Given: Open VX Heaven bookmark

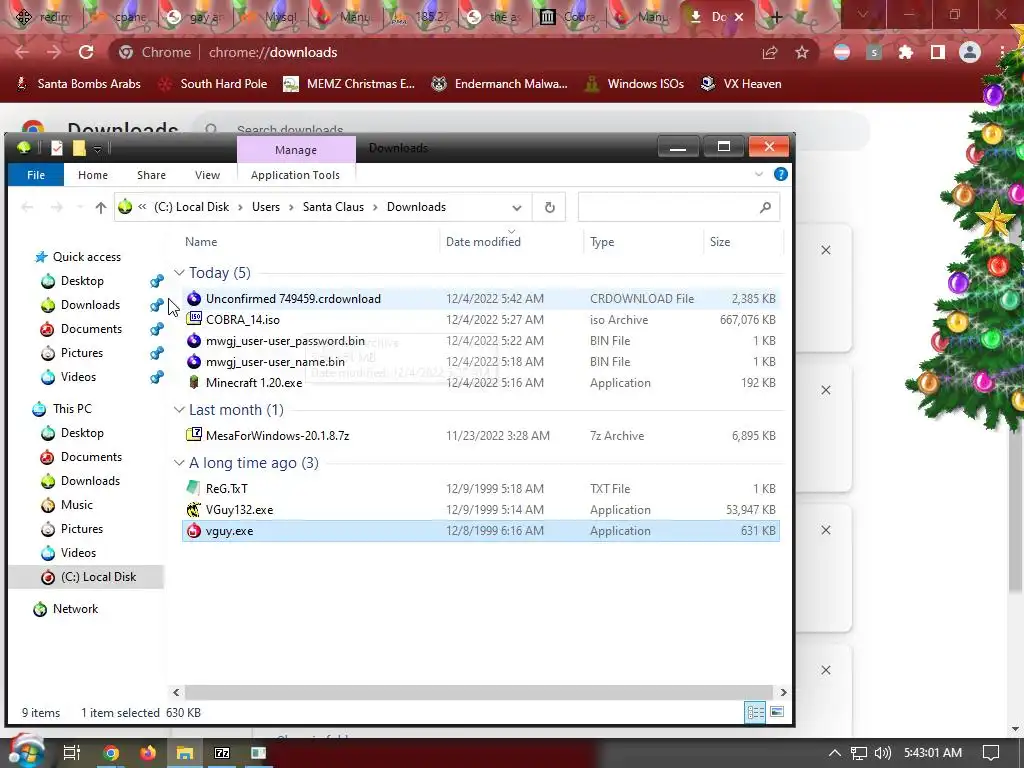Looking at the screenshot, I should (x=741, y=84).
